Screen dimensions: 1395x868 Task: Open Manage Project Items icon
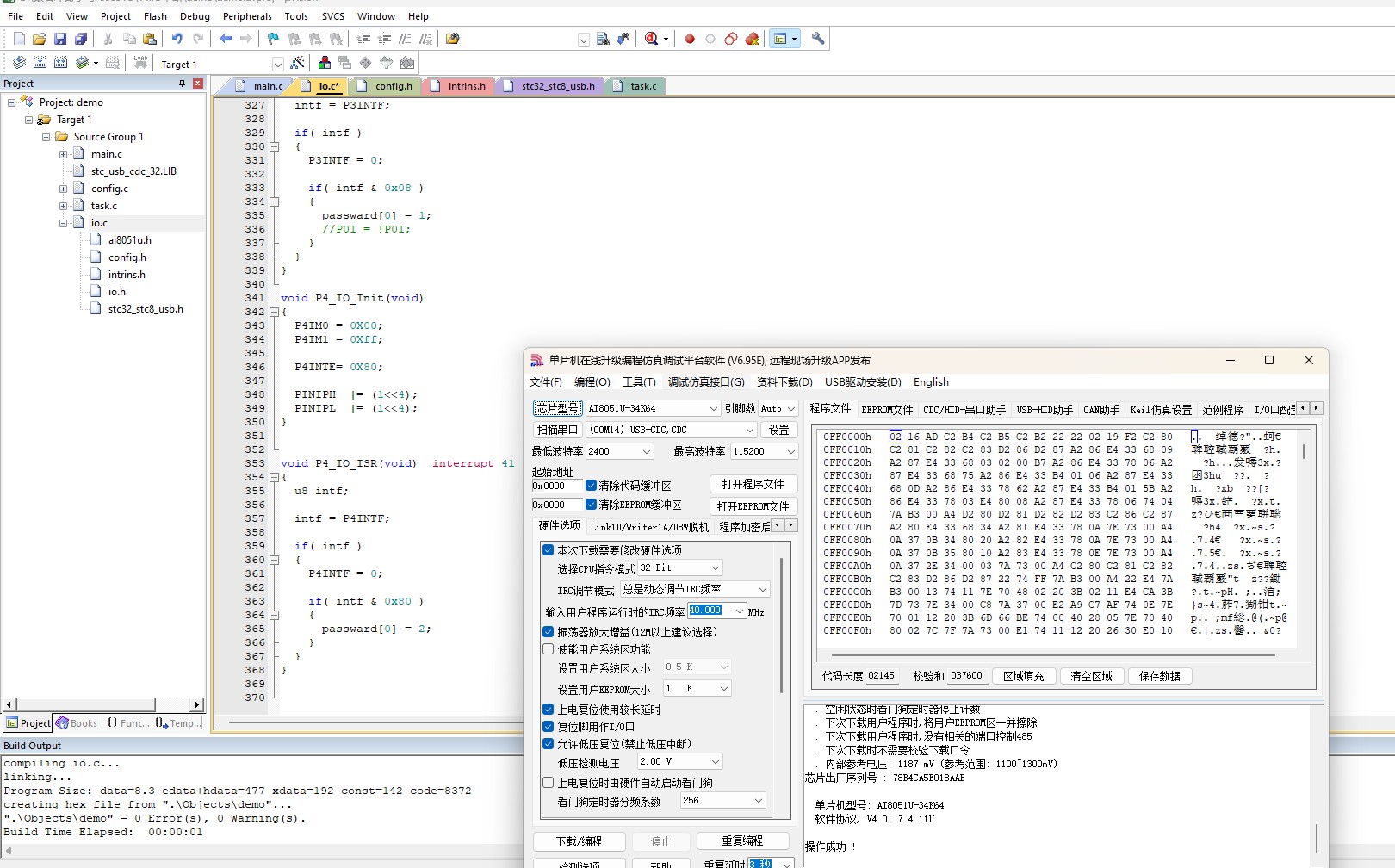pyautogui.click(x=324, y=63)
